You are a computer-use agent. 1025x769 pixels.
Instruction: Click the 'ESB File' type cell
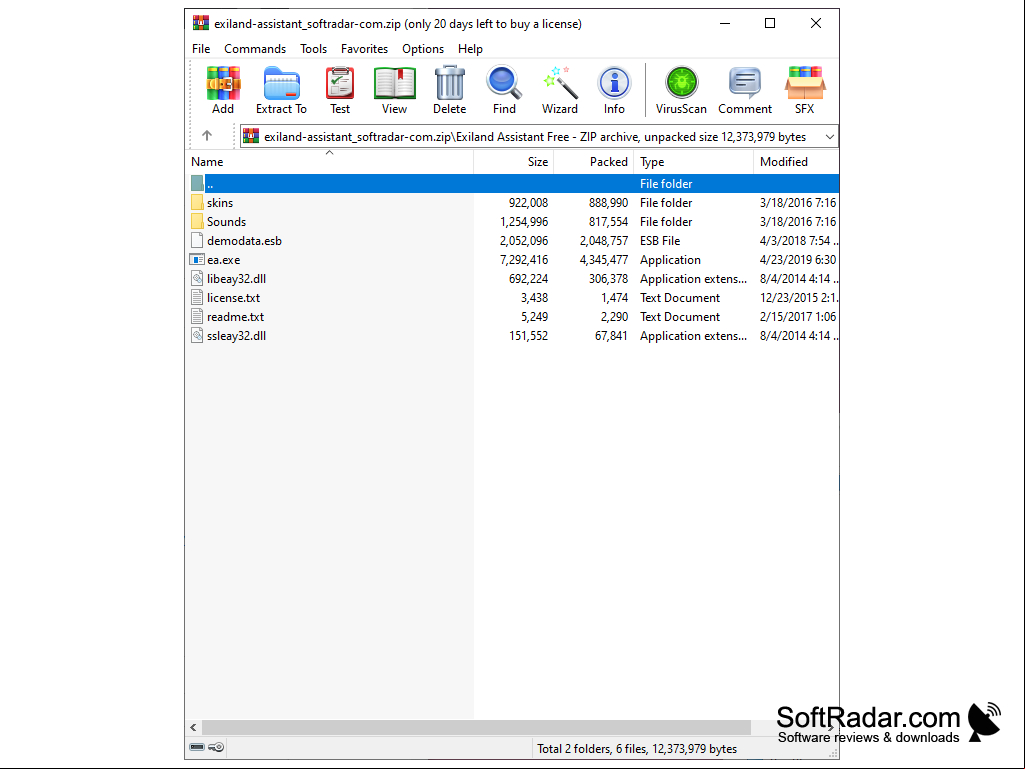(660, 241)
